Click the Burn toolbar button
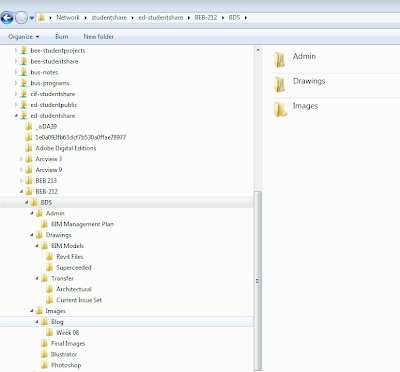Screen dimensions: 400x372 coord(62,37)
